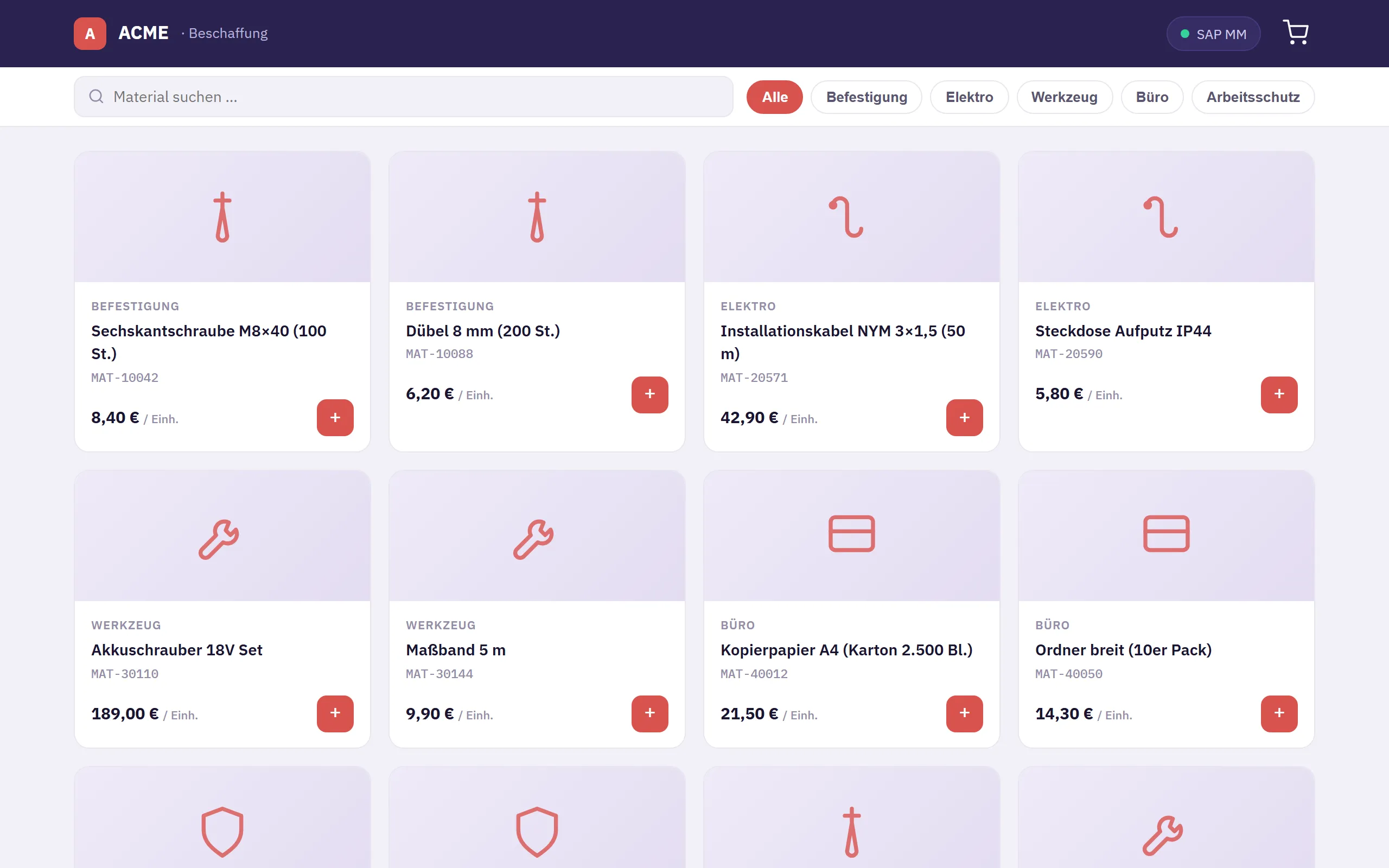Select the Alle filter chip
Image resolution: width=1389 pixels, height=868 pixels.
click(x=774, y=97)
